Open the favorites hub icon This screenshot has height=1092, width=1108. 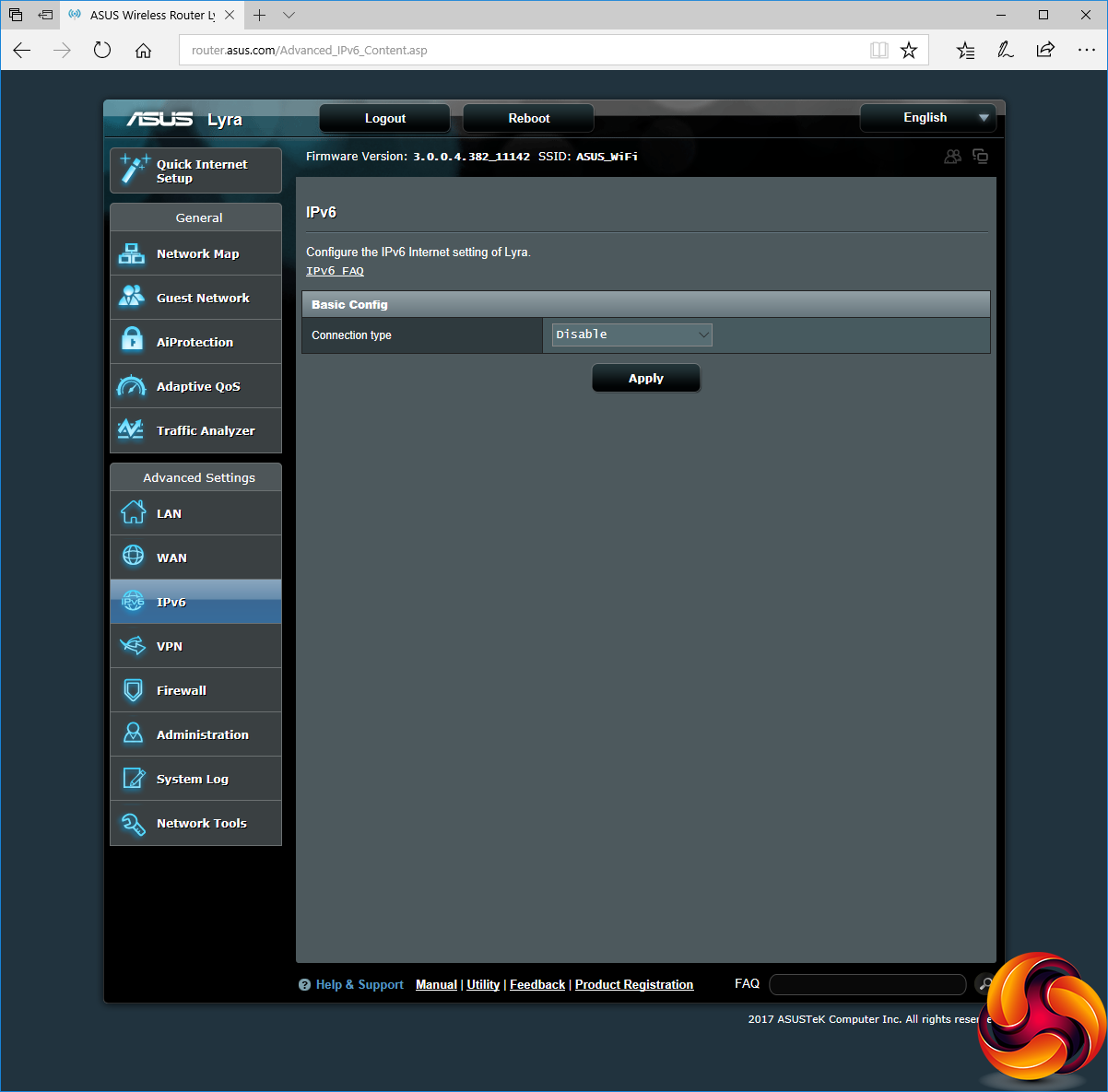coord(965,51)
